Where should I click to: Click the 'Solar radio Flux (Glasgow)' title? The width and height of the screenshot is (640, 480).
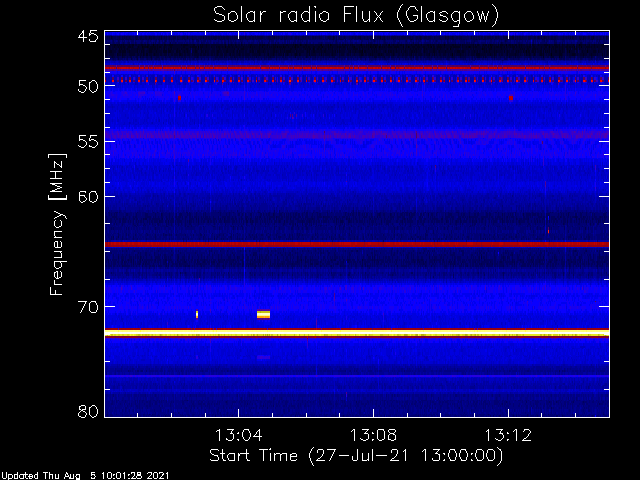356,16
